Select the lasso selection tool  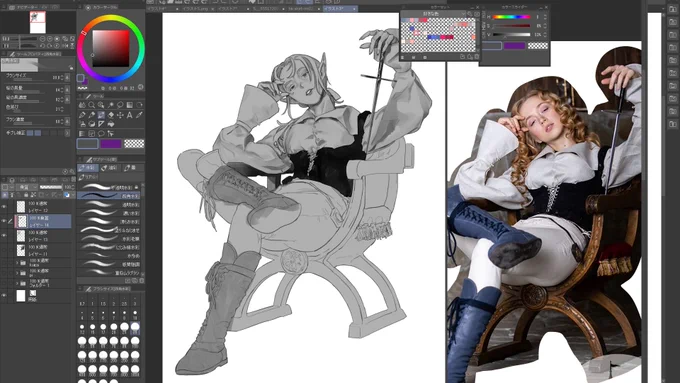(120, 105)
